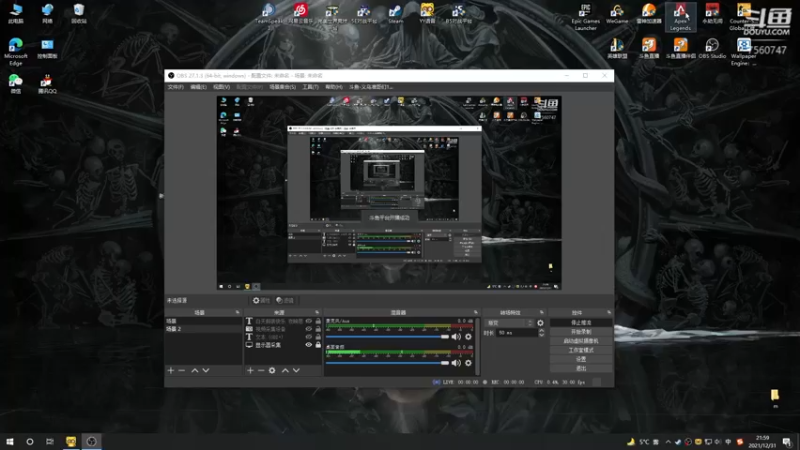
Task: Toggle visibility of the first text source
Action: pyautogui.click(x=309, y=321)
